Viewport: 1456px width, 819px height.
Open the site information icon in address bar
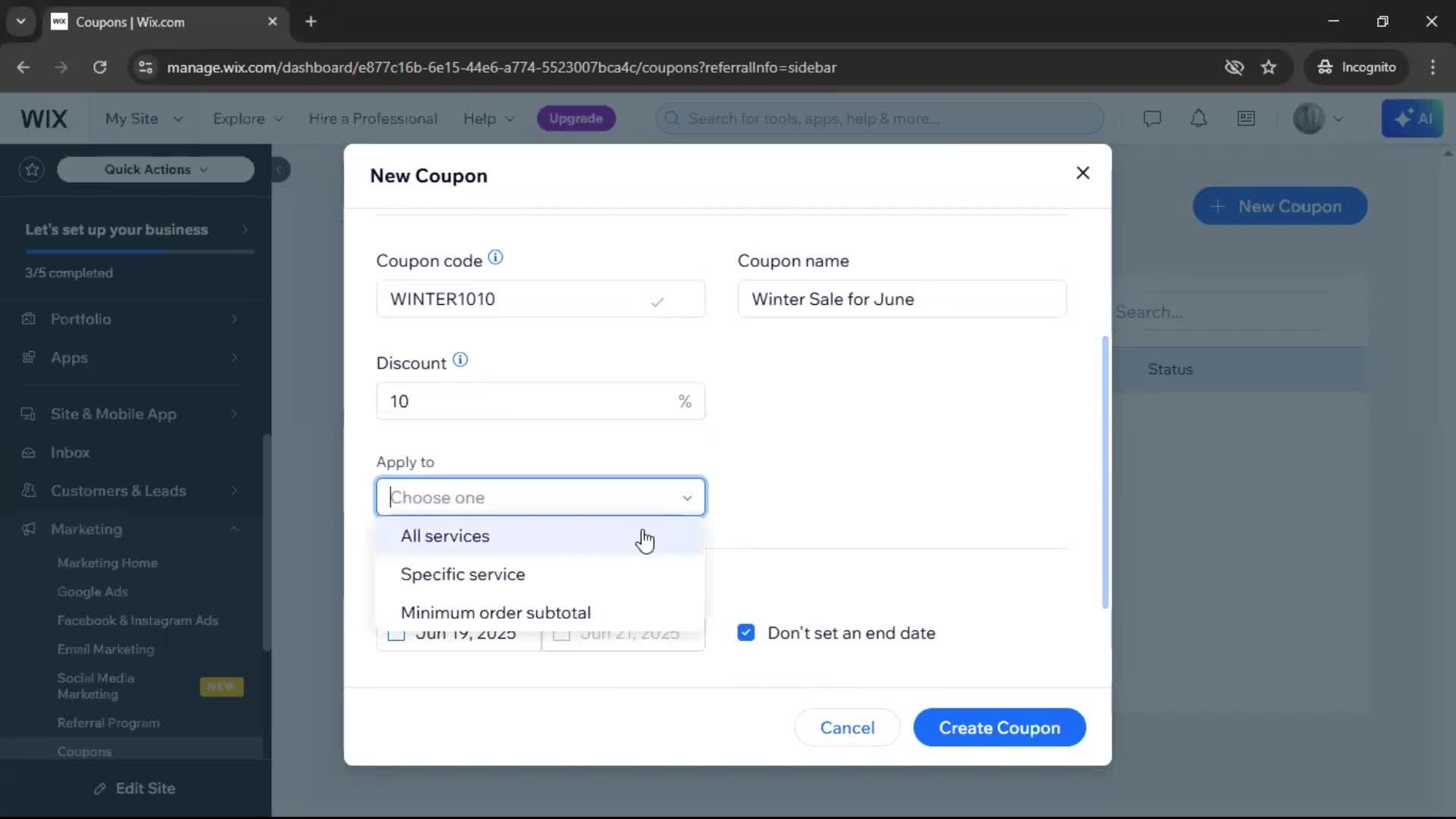click(146, 67)
